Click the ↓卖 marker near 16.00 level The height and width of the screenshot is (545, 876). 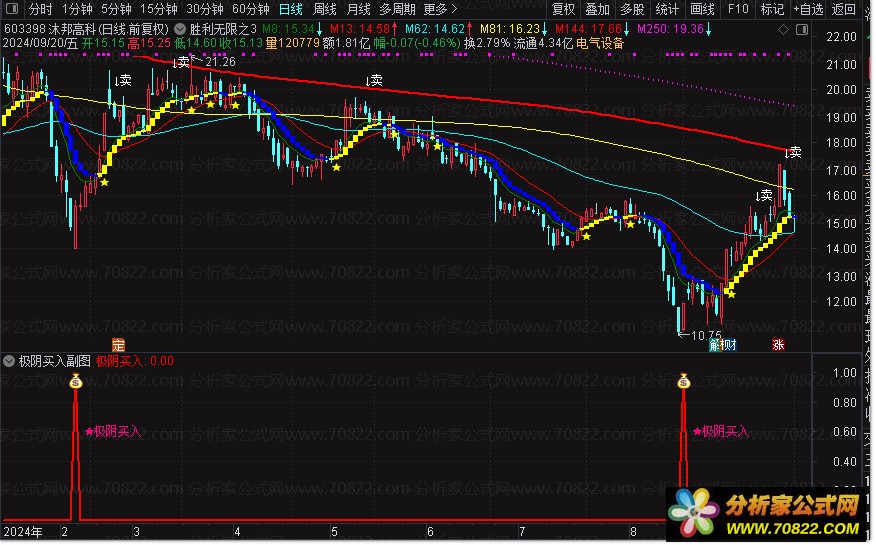click(x=764, y=195)
